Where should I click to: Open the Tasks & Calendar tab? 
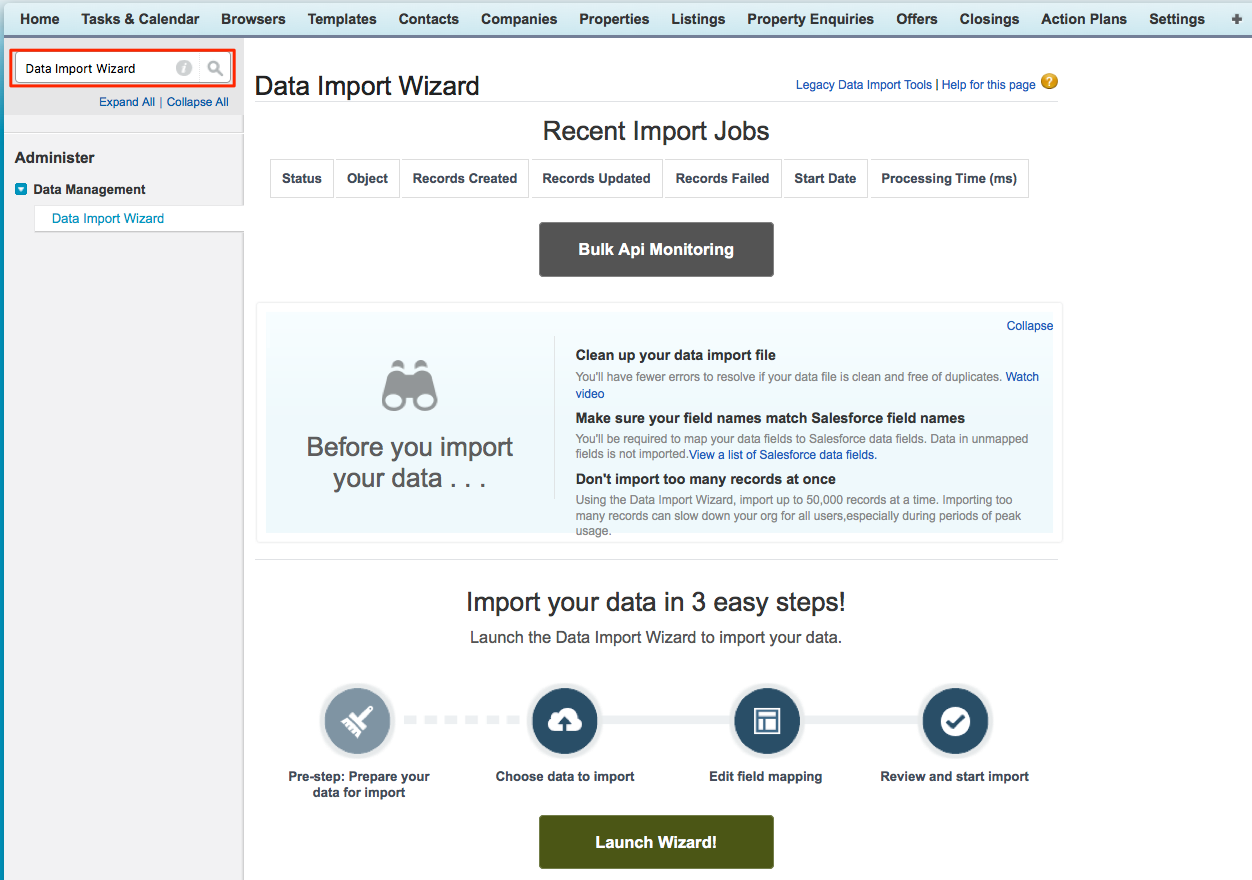coord(140,19)
